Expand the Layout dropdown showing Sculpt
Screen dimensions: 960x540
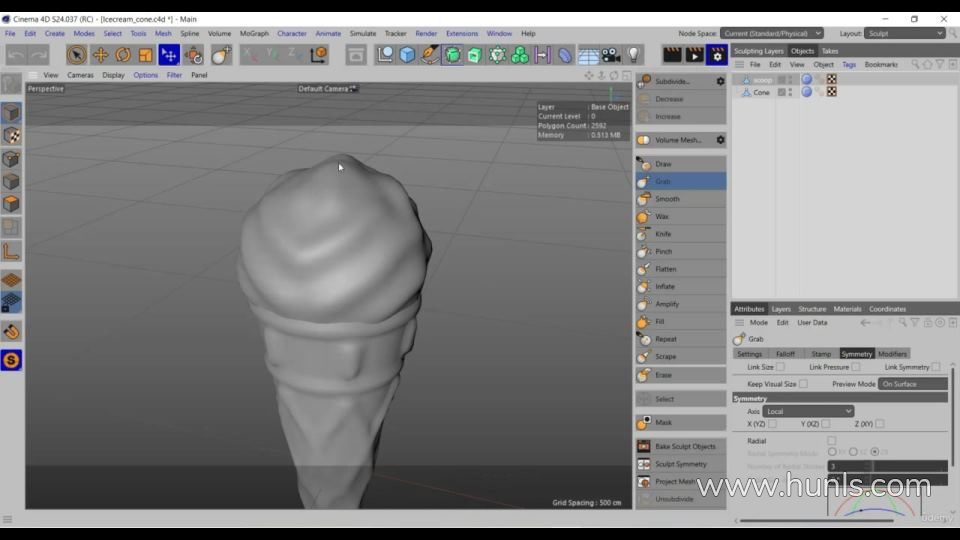905,33
